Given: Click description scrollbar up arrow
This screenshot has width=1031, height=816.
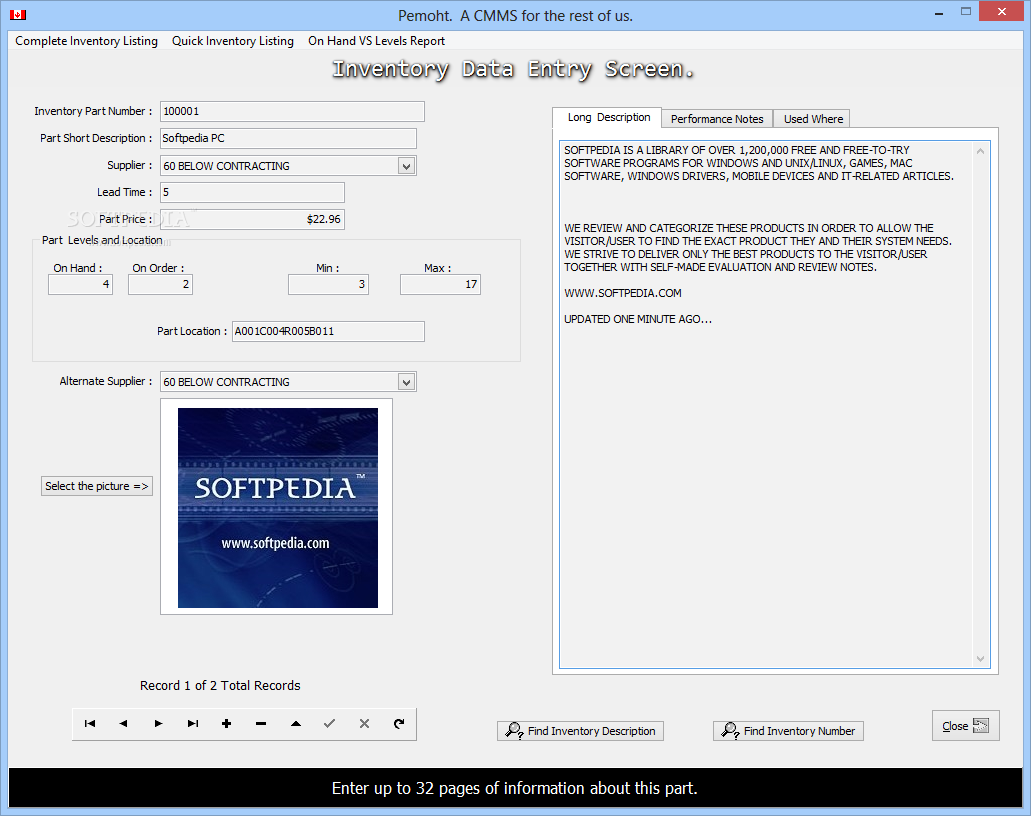Looking at the screenshot, I should tap(980, 151).
